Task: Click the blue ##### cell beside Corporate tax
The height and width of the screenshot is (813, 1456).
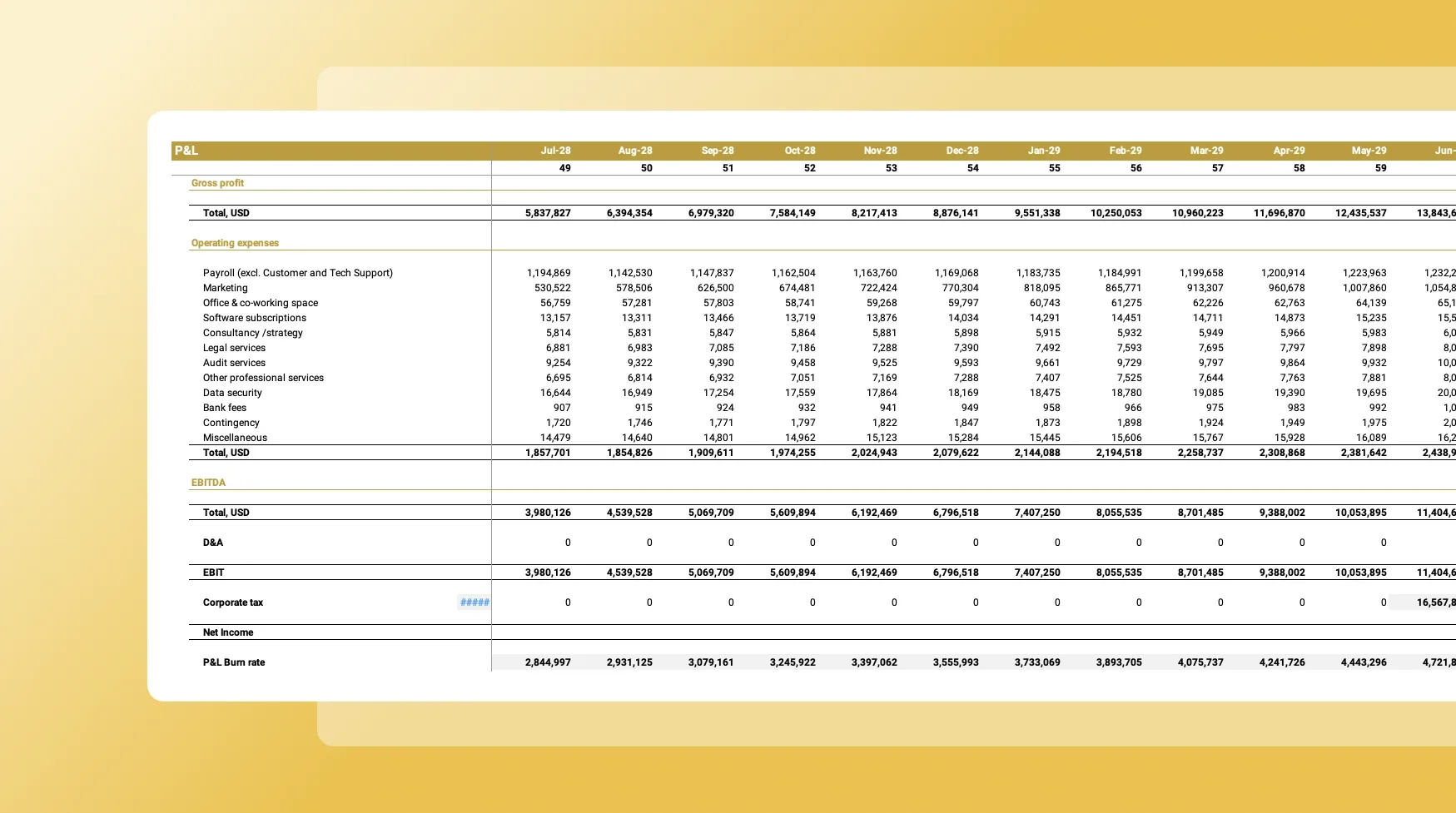Action: (x=475, y=602)
